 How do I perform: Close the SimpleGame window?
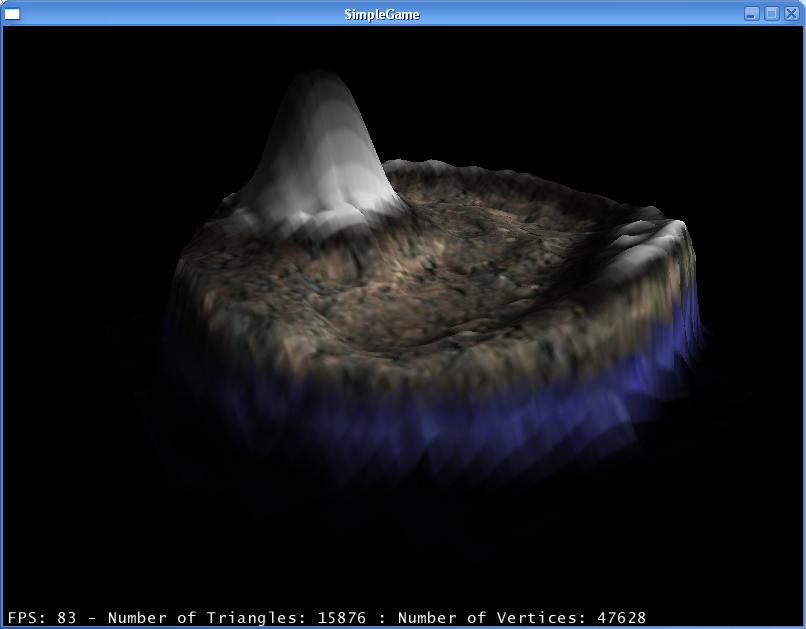click(x=791, y=14)
